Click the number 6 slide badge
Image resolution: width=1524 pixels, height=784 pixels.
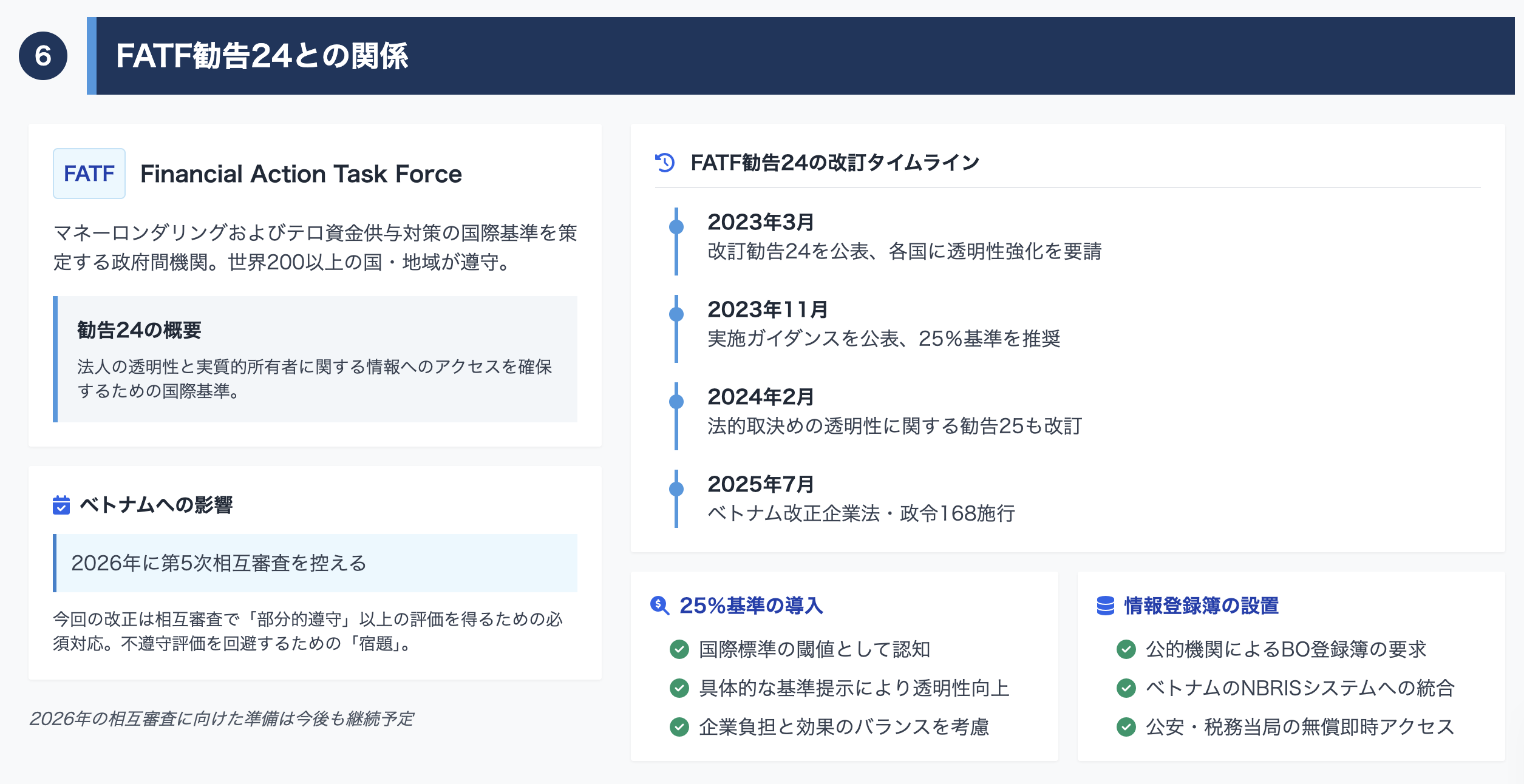coord(43,56)
